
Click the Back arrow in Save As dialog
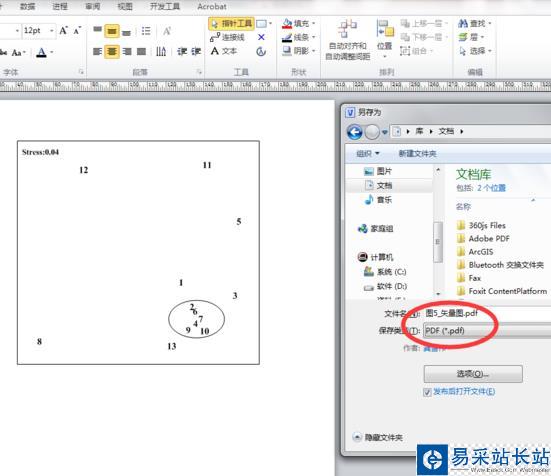[355, 132]
